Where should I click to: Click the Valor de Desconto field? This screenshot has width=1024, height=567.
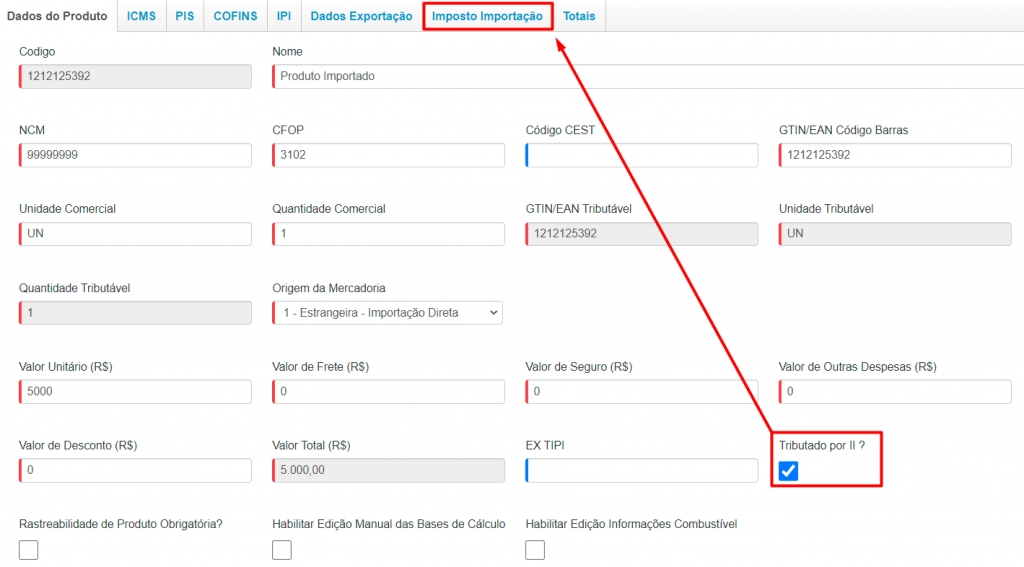pos(135,471)
